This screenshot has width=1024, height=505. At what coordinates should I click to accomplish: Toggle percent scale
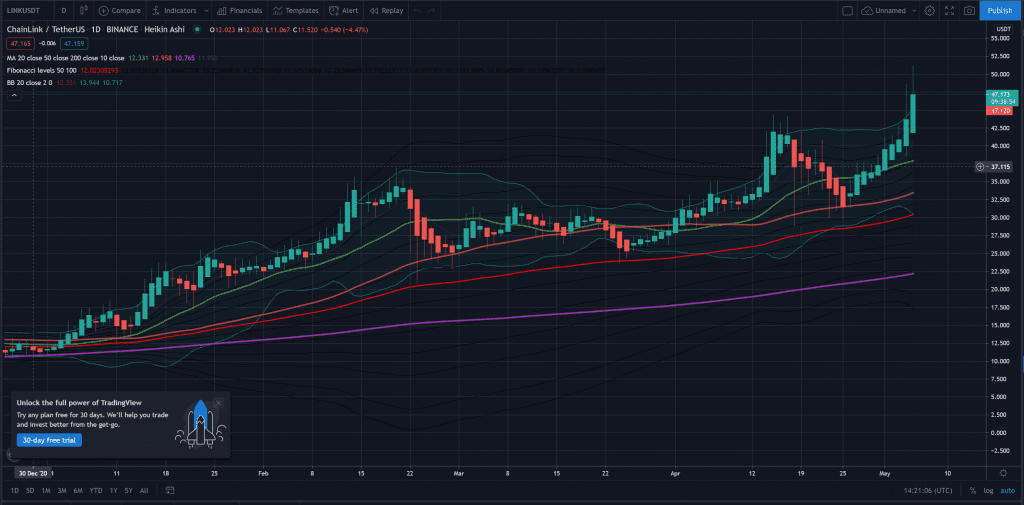[x=973, y=491]
